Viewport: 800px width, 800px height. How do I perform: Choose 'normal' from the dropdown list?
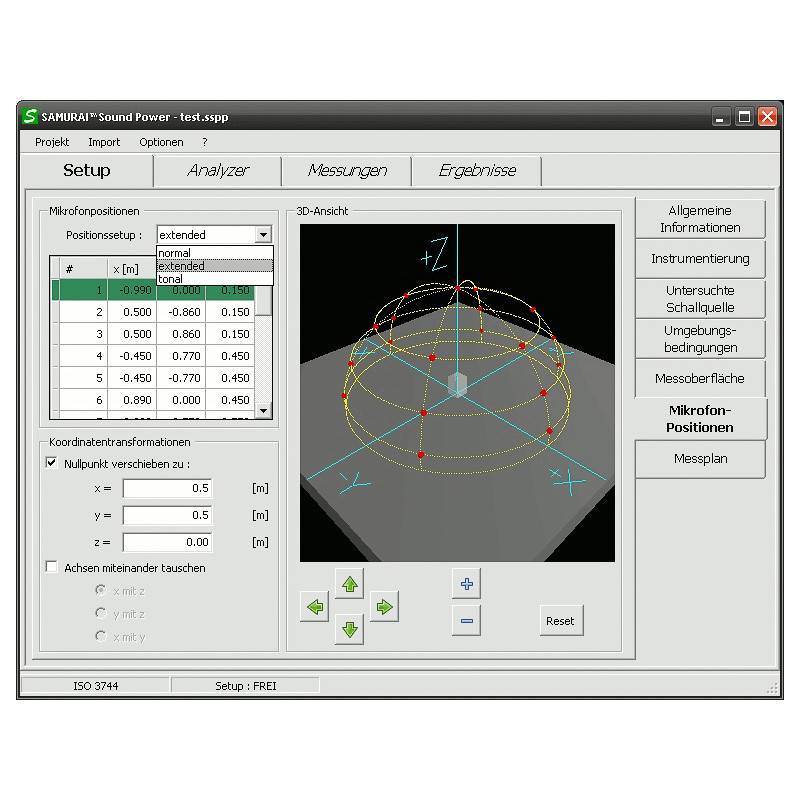[175, 254]
